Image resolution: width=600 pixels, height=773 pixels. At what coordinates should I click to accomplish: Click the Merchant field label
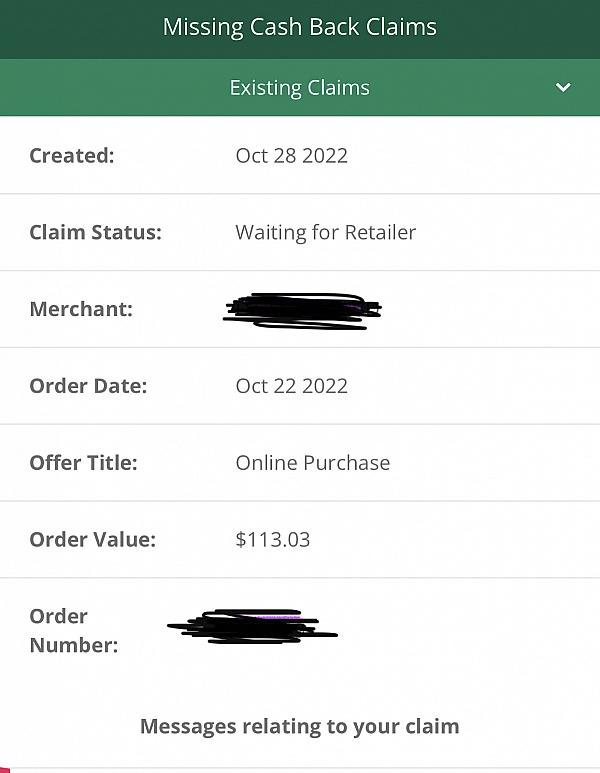click(x=81, y=309)
